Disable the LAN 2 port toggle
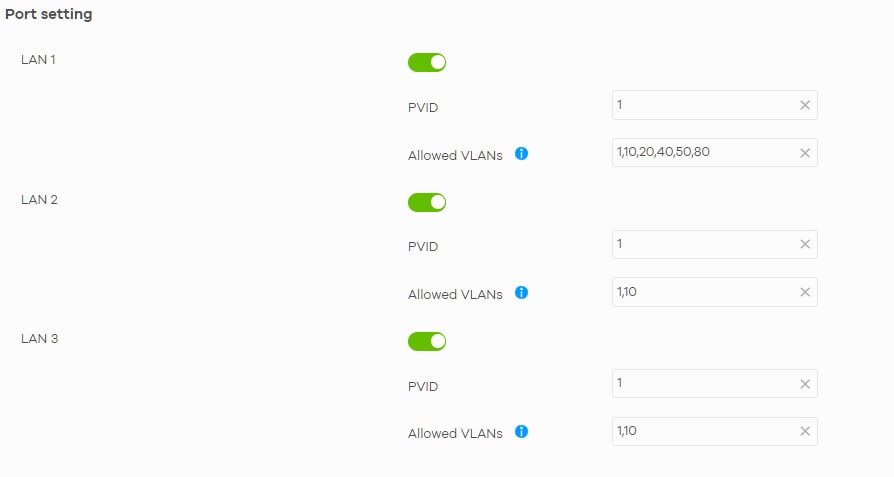The width and height of the screenshot is (894, 477). tap(427, 203)
